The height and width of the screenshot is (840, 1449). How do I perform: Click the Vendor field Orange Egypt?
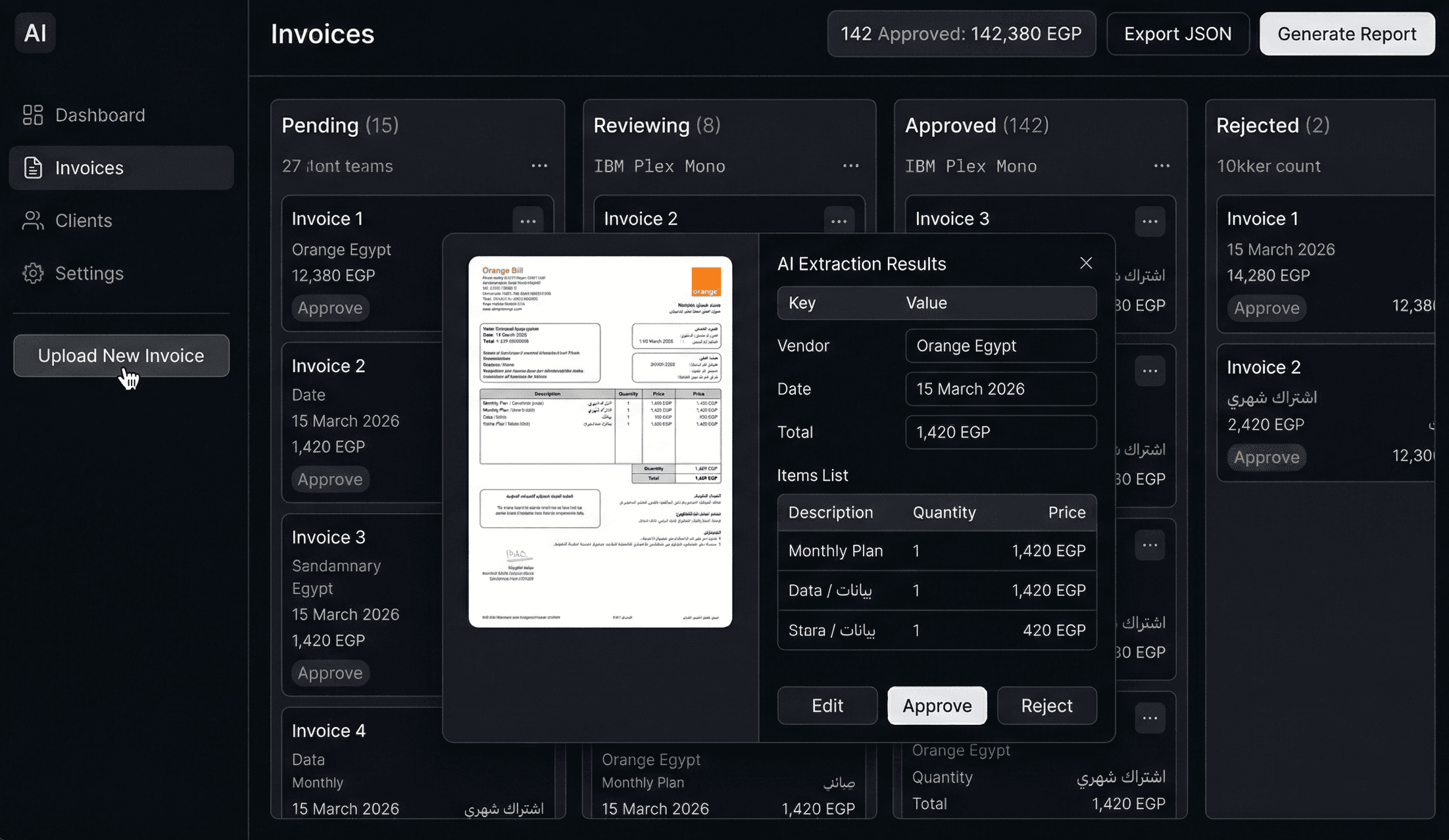click(x=1000, y=346)
